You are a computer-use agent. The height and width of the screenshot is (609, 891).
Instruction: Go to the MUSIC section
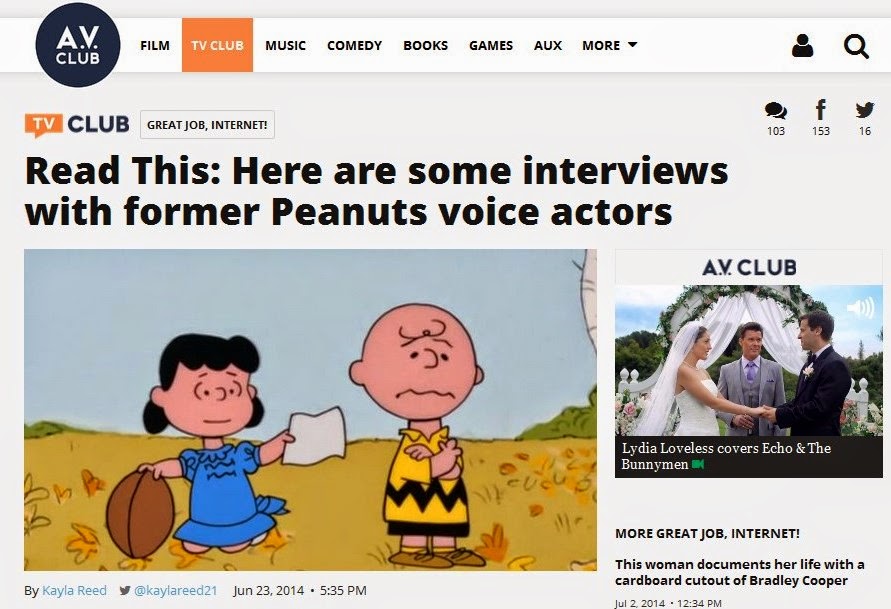(x=285, y=45)
